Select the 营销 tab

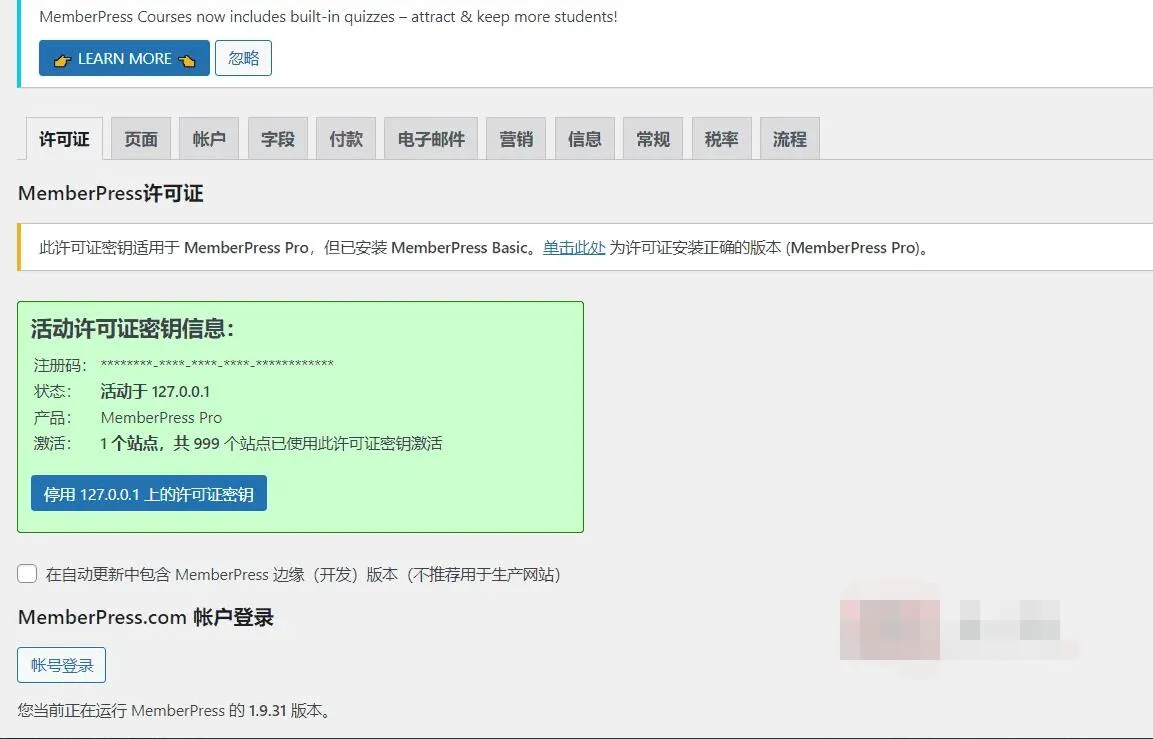(515, 139)
